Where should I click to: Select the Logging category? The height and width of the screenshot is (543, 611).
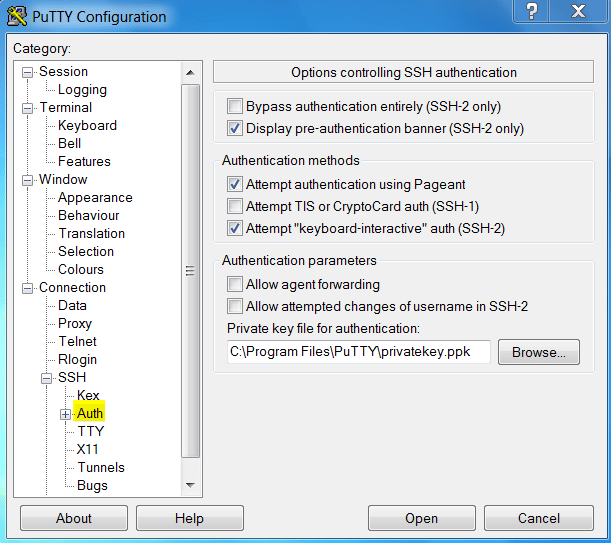pos(82,90)
